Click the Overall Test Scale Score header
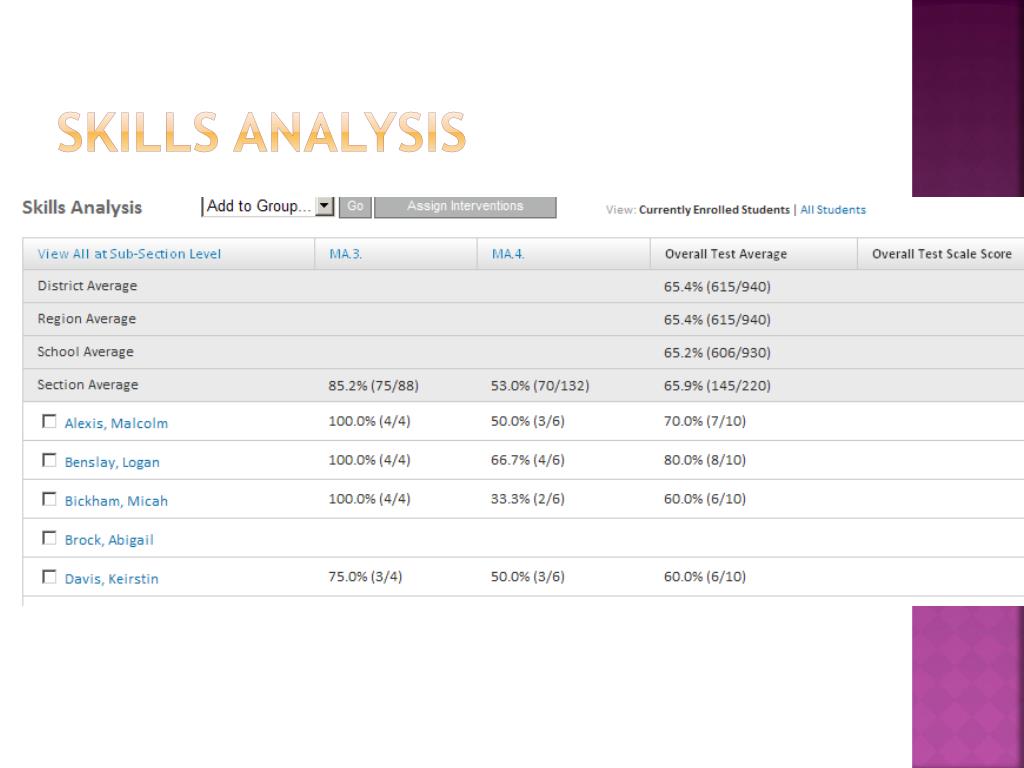 942,254
